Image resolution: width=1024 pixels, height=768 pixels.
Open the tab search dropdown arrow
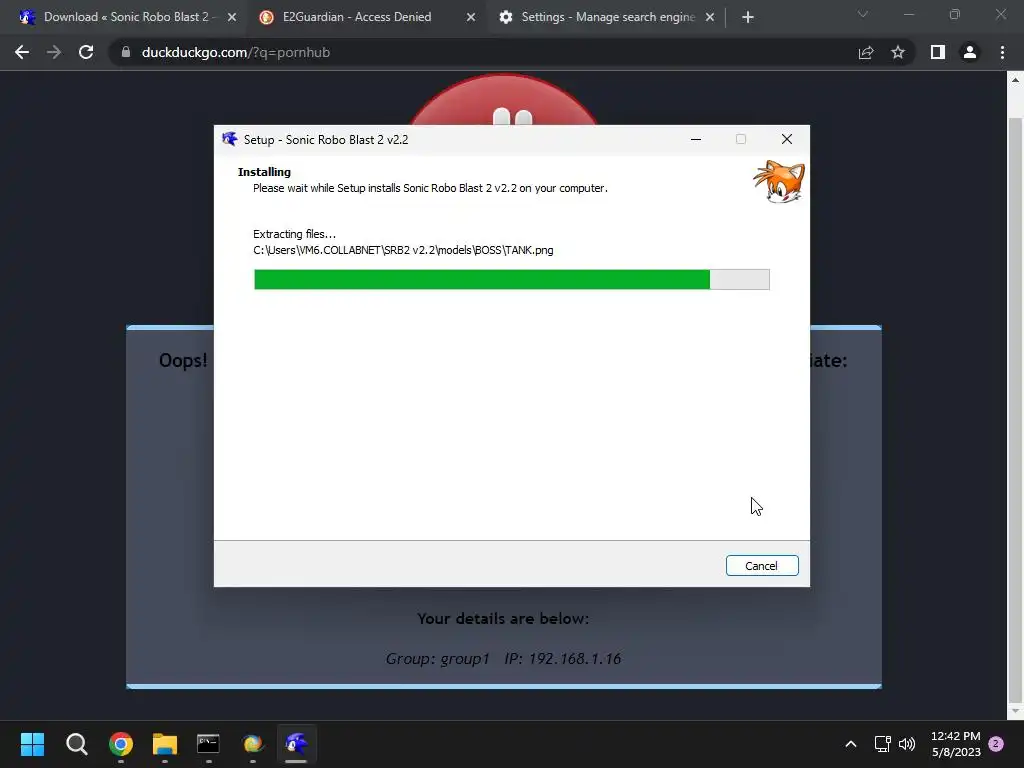click(863, 14)
